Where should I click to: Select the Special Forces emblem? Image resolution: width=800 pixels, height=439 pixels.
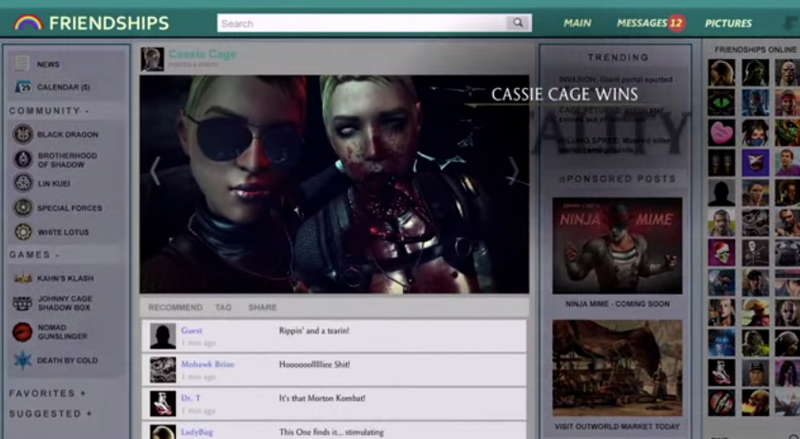pos(23,207)
